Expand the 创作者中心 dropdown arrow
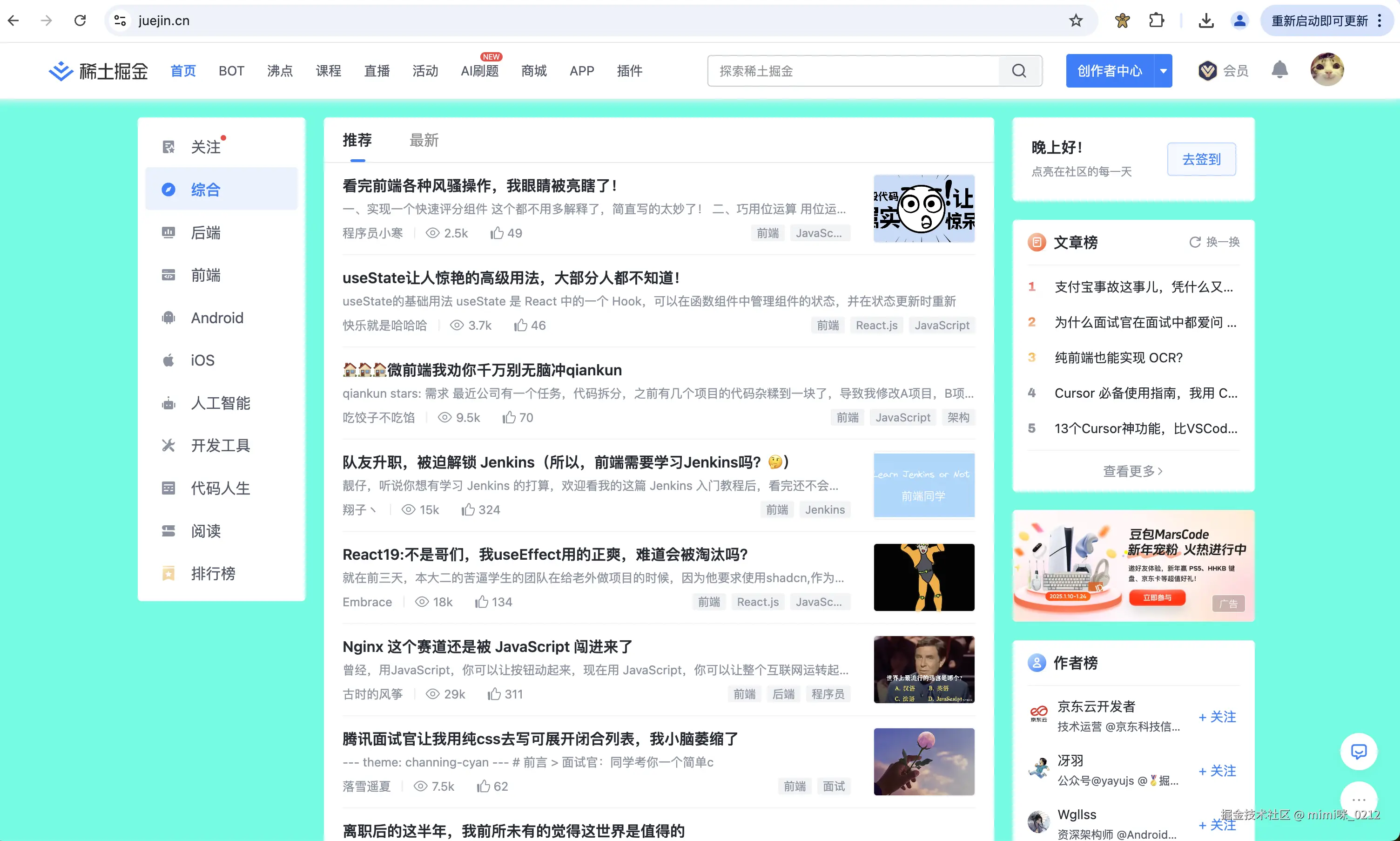This screenshot has height=841, width=1400. coord(1163,71)
